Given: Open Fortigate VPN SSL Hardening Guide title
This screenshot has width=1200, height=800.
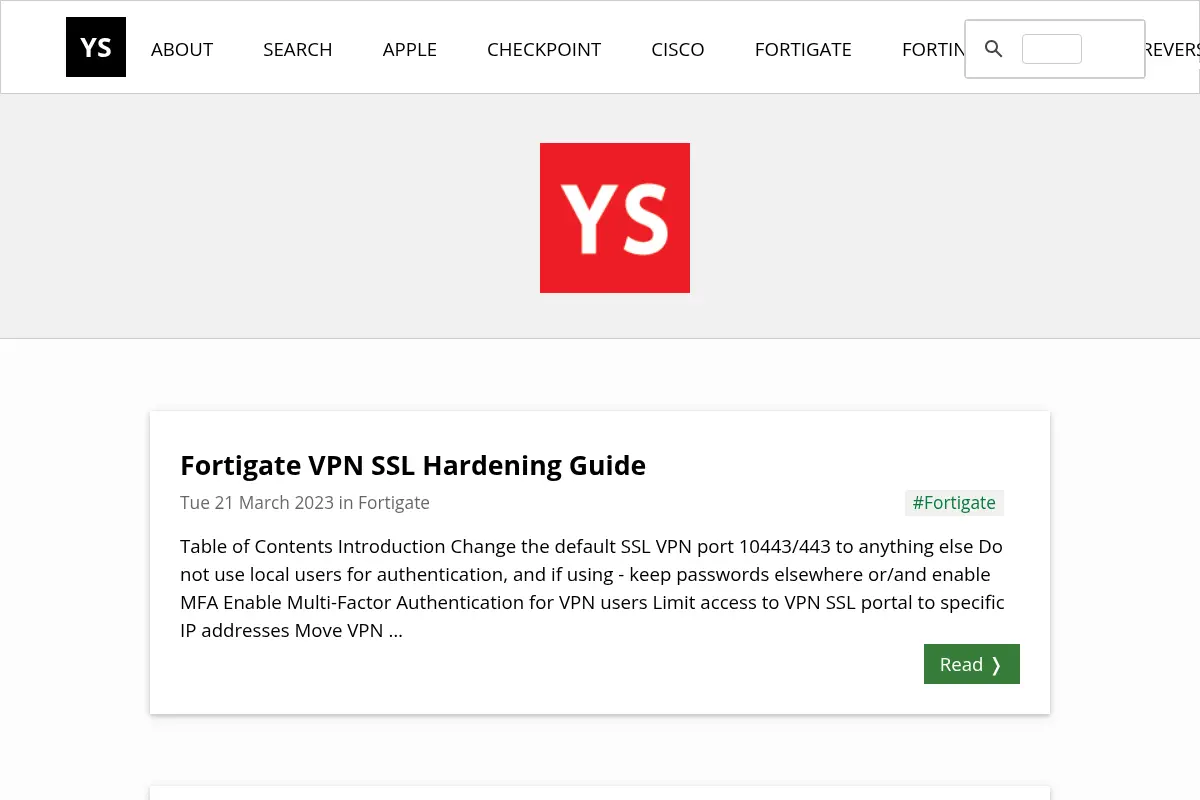Looking at the screenshot, I should pyautogui.click(x=413, y=465).
